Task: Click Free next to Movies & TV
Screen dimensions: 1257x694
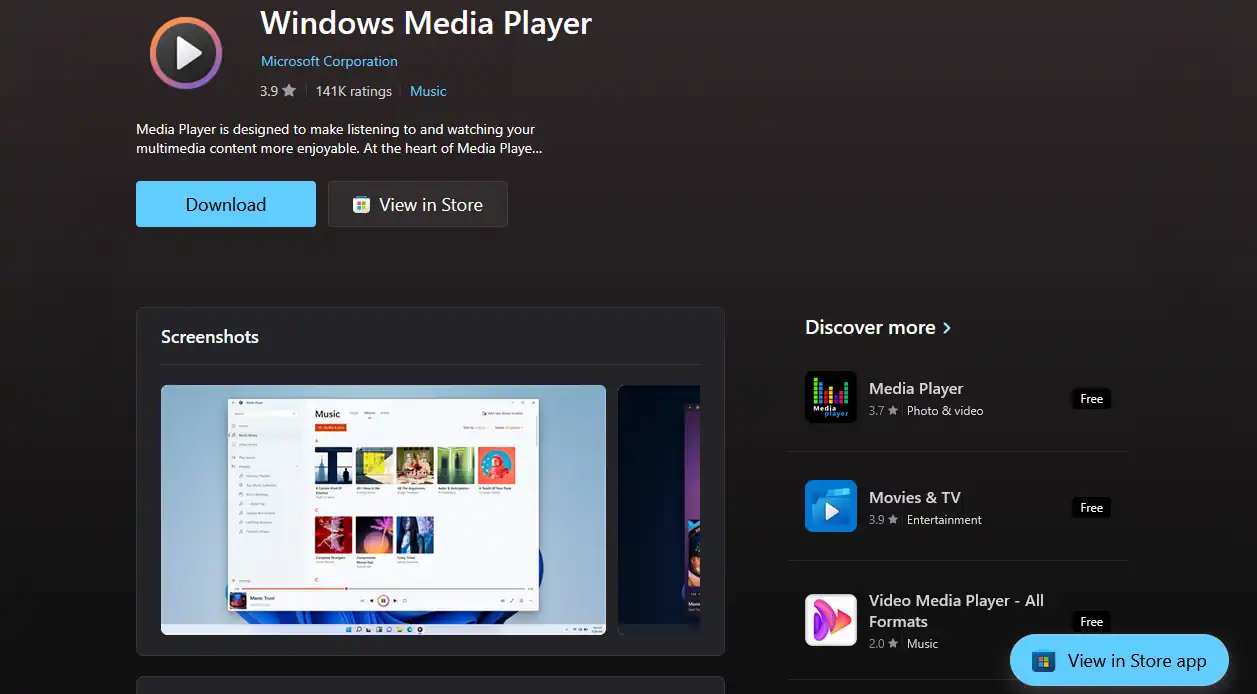Action: (x=1090, y=507)
